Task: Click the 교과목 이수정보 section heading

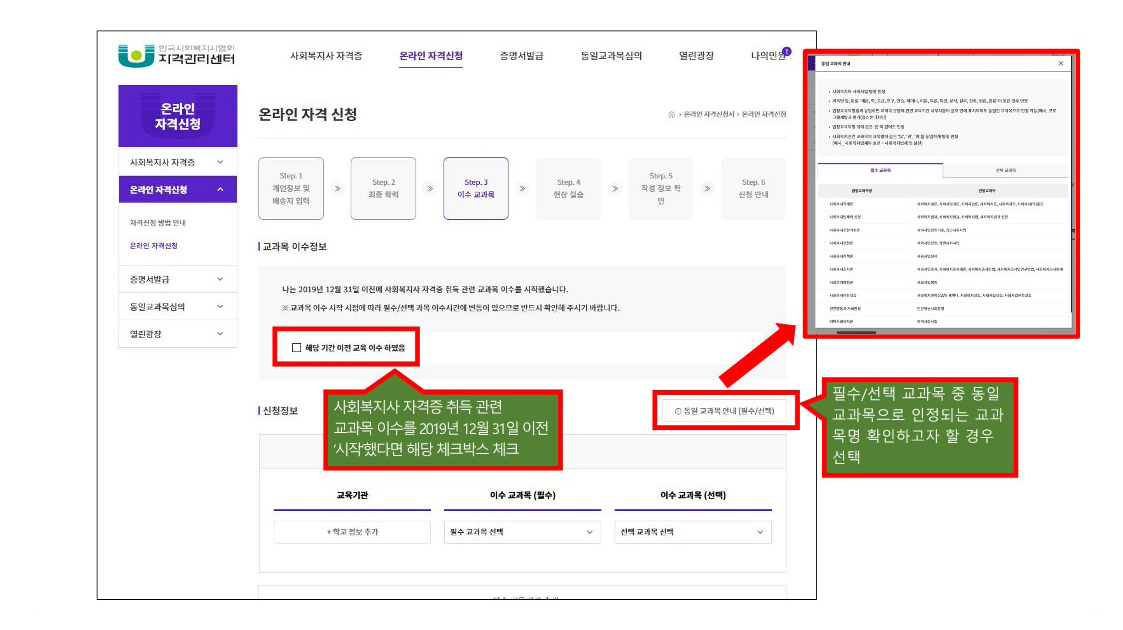Action: (x=294, y=246)
